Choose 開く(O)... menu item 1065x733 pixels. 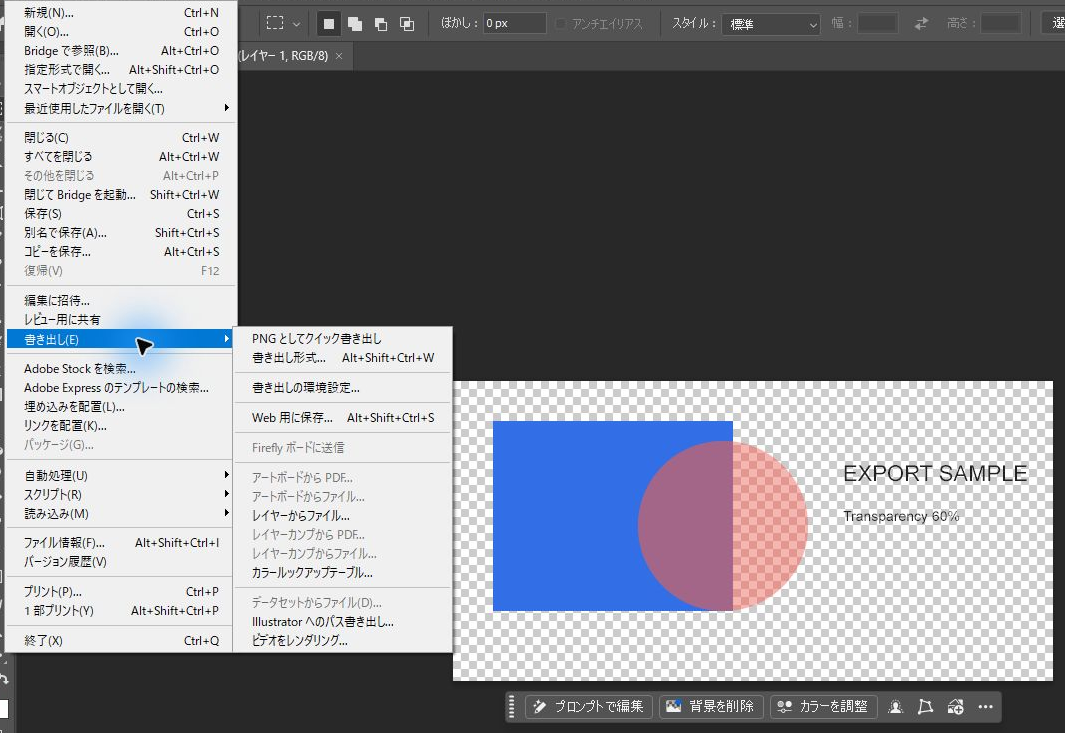pos(121,31)
